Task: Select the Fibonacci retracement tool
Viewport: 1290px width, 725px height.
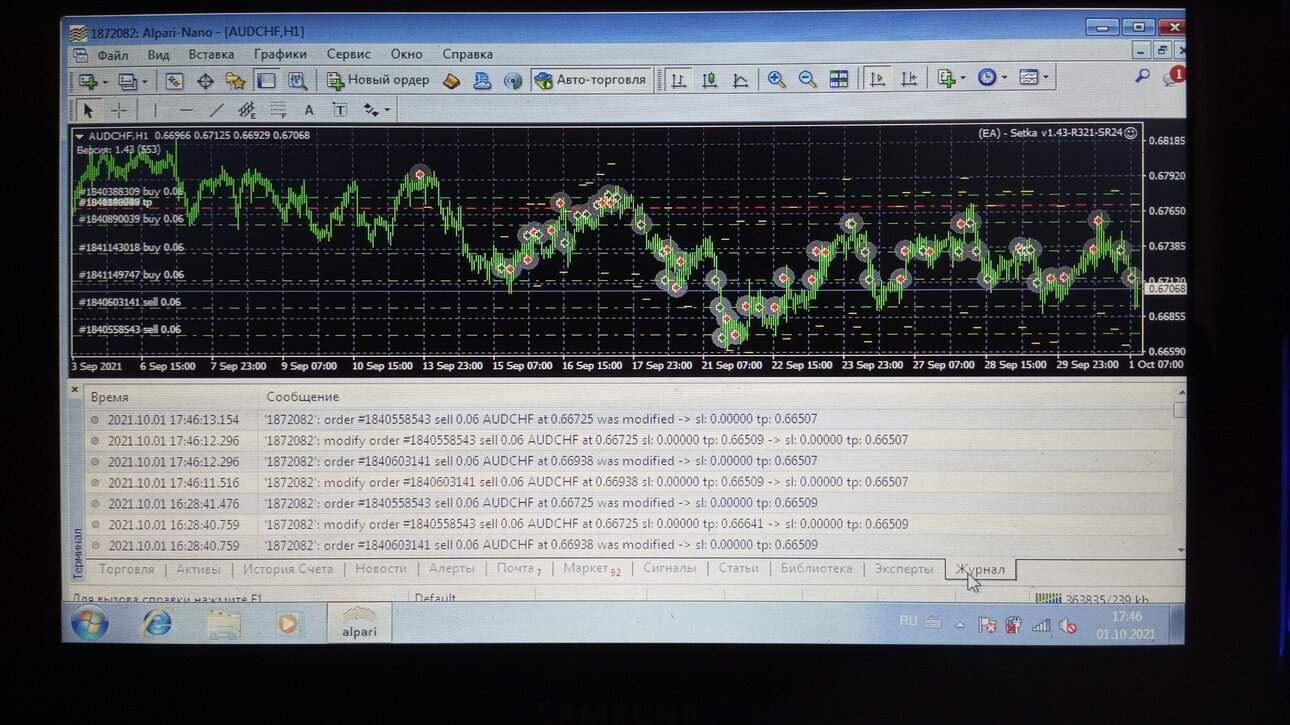Action: [x=278, y=110]
